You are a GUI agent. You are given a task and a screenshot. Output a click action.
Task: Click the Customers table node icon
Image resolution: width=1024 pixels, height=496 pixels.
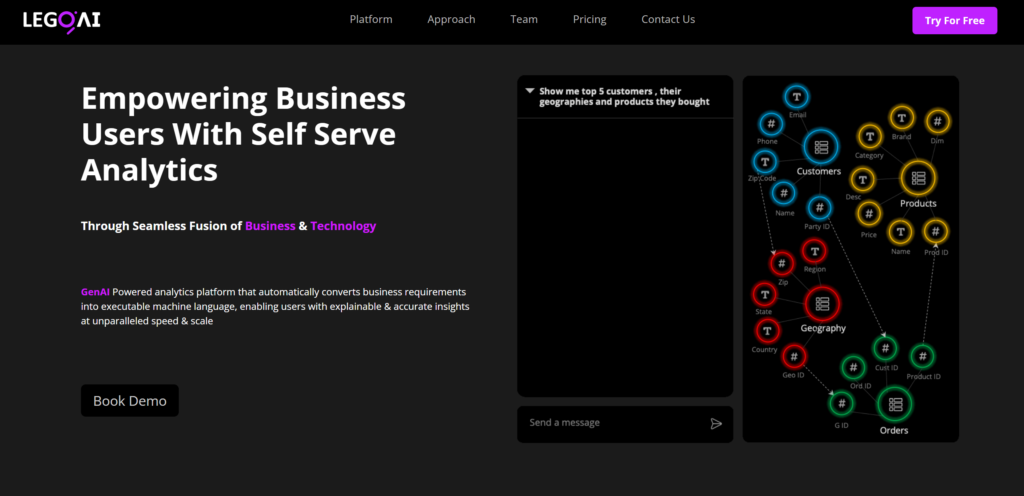[x=820, y=147]
